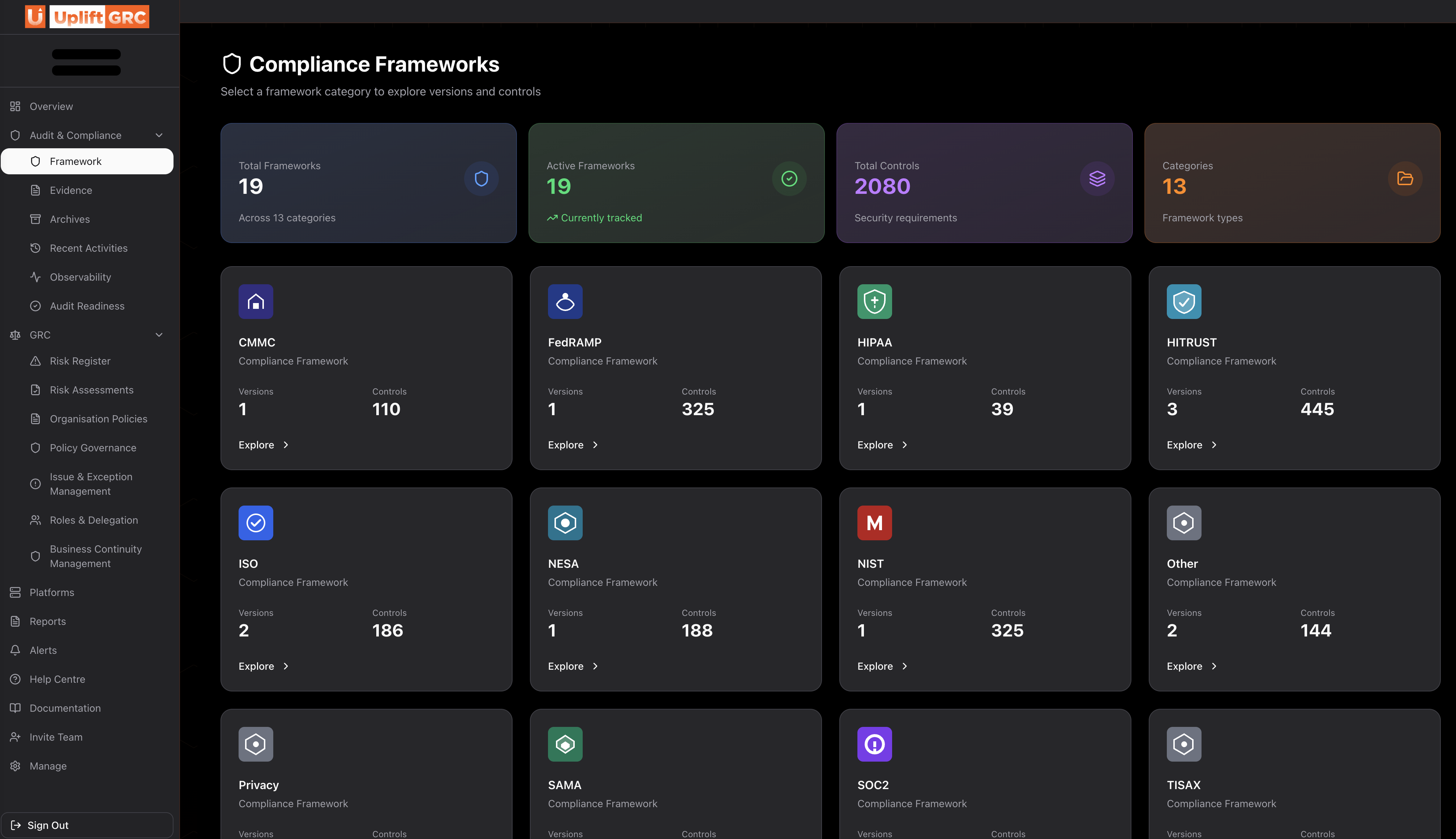This screenshot has width=1456, height=839.
Task: Click the Manage gear icon
Action: (15, 766)
